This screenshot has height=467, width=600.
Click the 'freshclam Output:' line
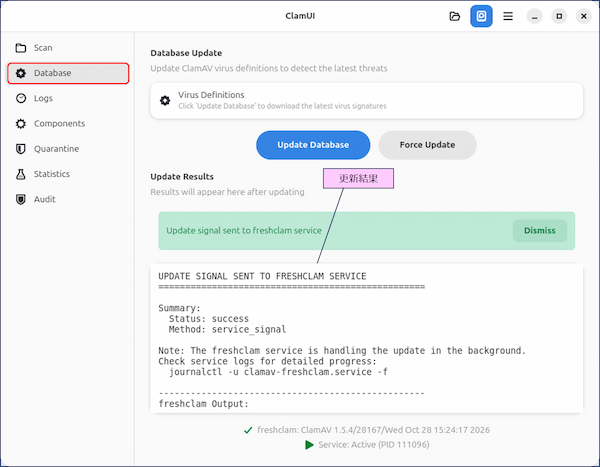click(x=204, y=404)
